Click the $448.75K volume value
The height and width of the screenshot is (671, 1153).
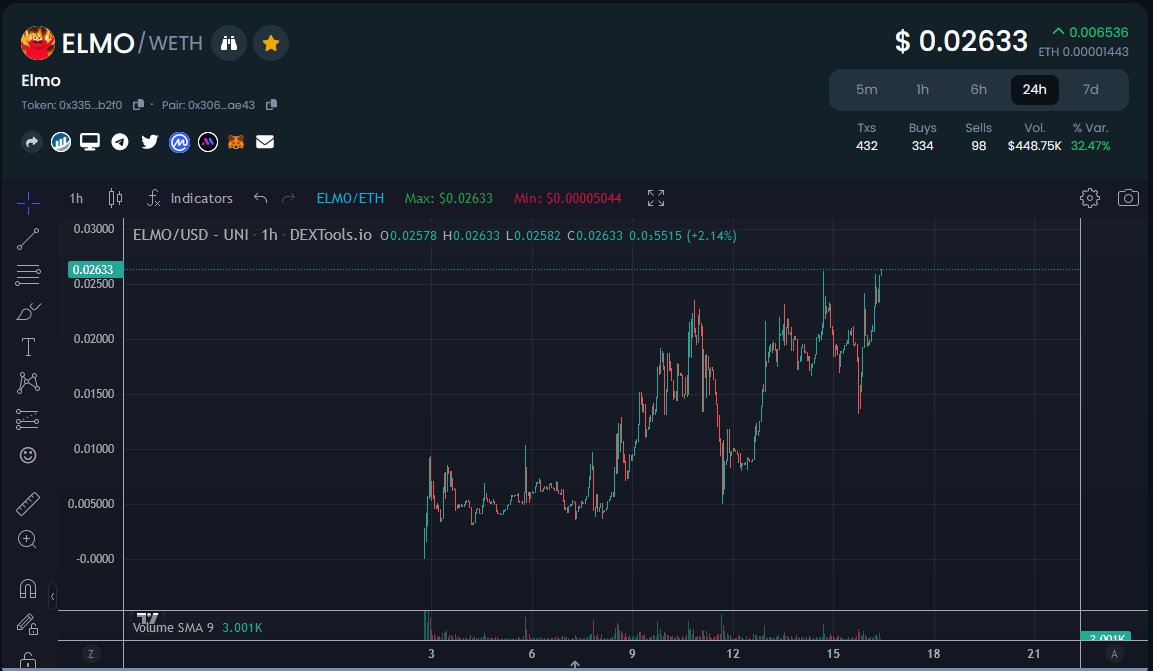[x=1035, y=146]
